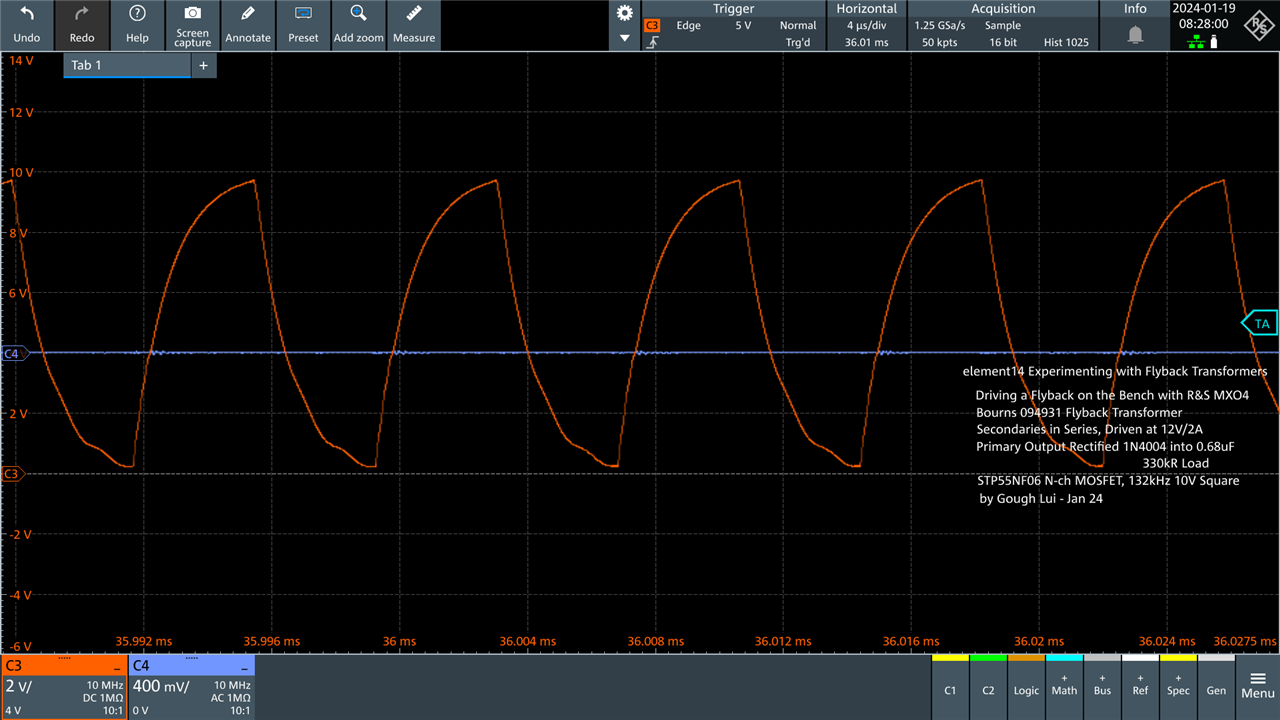Click the 16 bit resolution value
This screenshot has height=720, width=1280.
pyautogui.click(x=1004, y=43)
